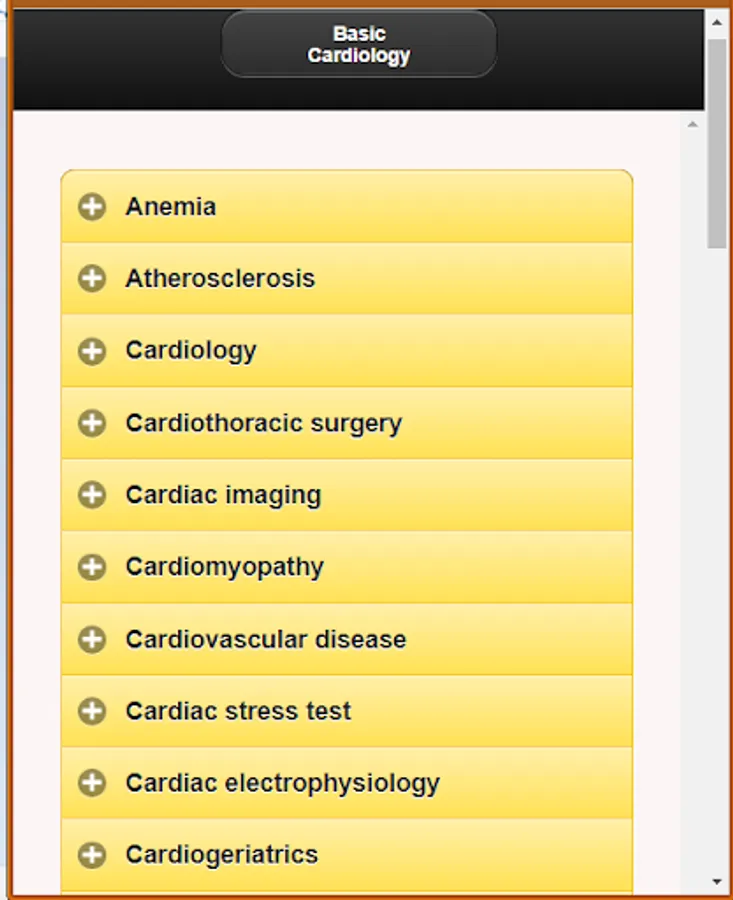Image resolution: width=733 pixels, height=900 pixels.
Task: Click the plus icon beside Anemia
Action: pos(92,207)
